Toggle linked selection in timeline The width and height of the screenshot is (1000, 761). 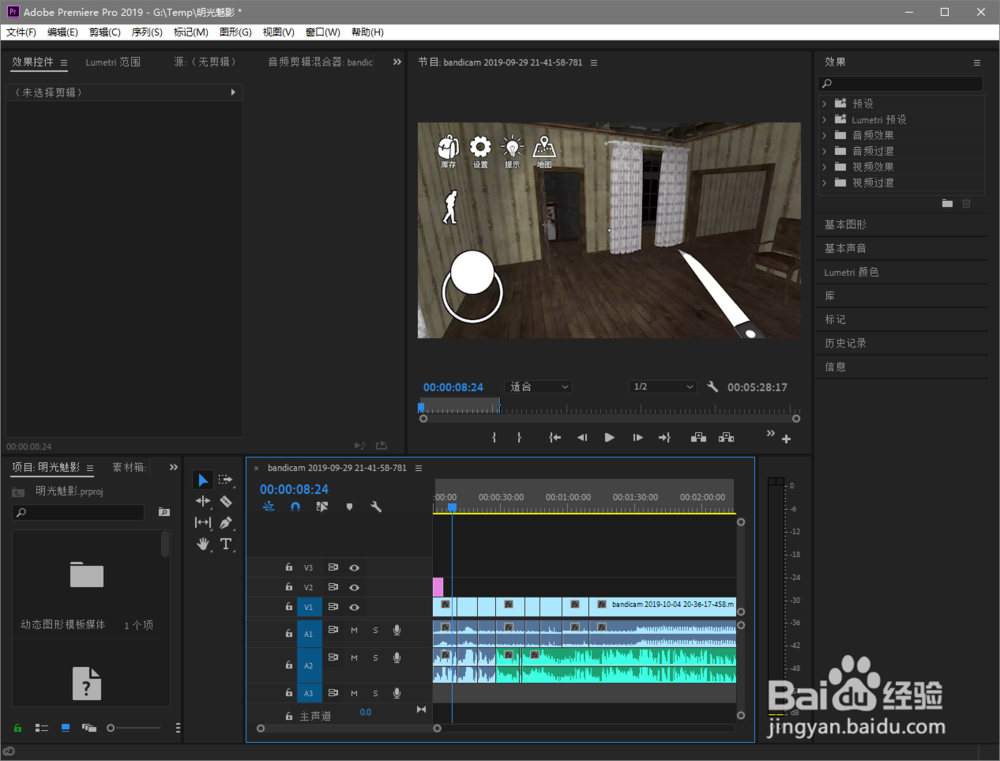[322, 506]
